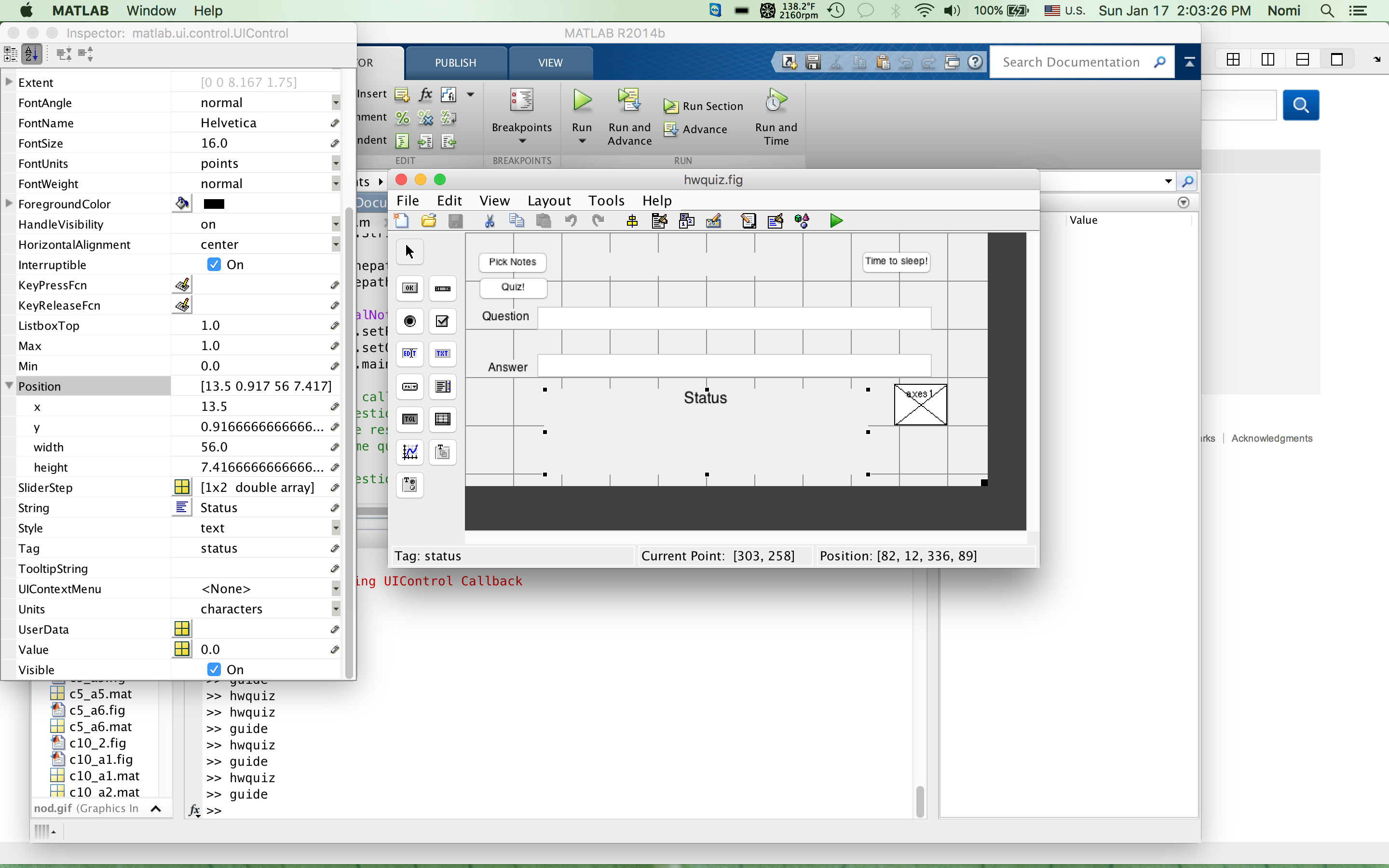
Task: Select the Check Box component tool
Action: coord(443,321)
